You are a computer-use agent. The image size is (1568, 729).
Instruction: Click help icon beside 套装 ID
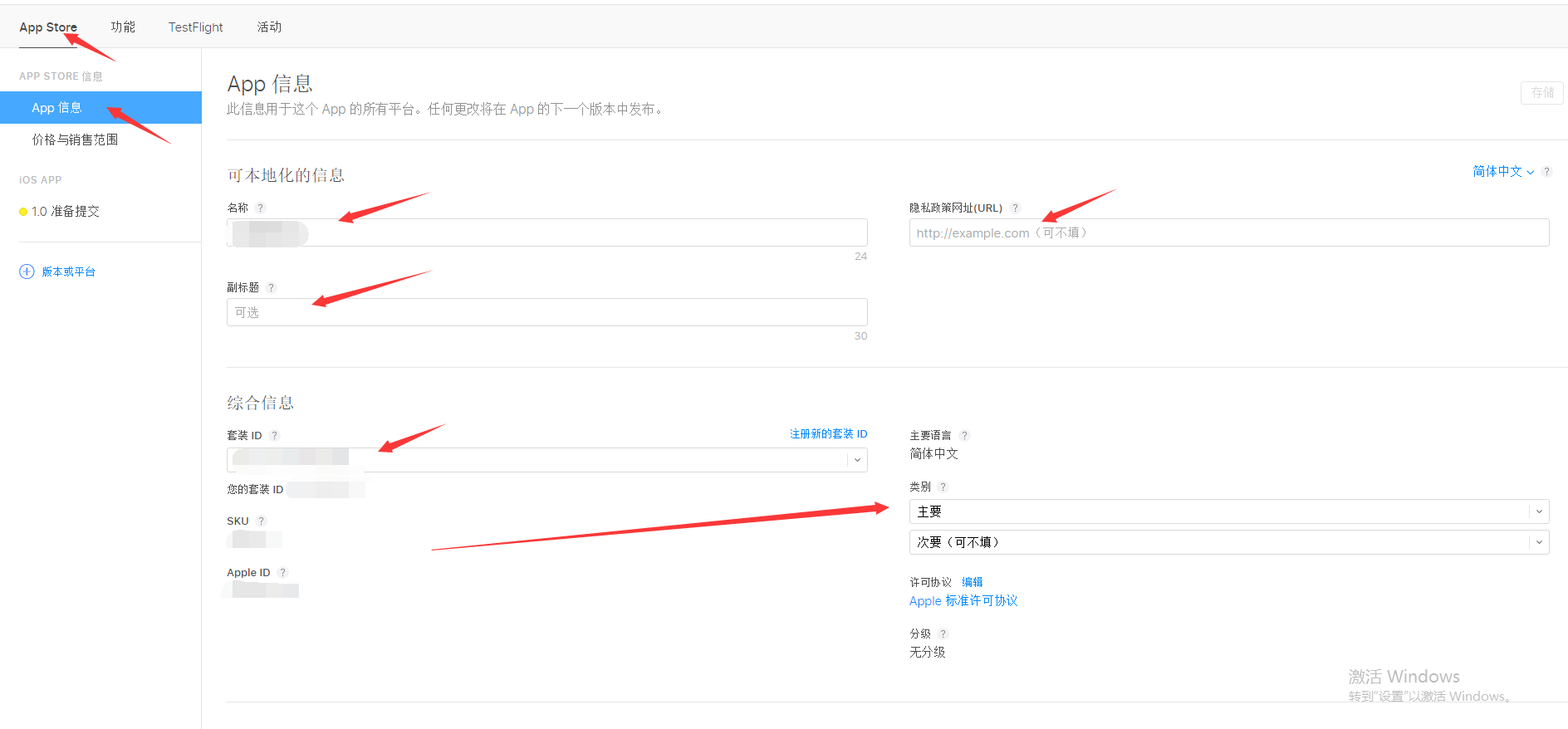pos(274,436)
